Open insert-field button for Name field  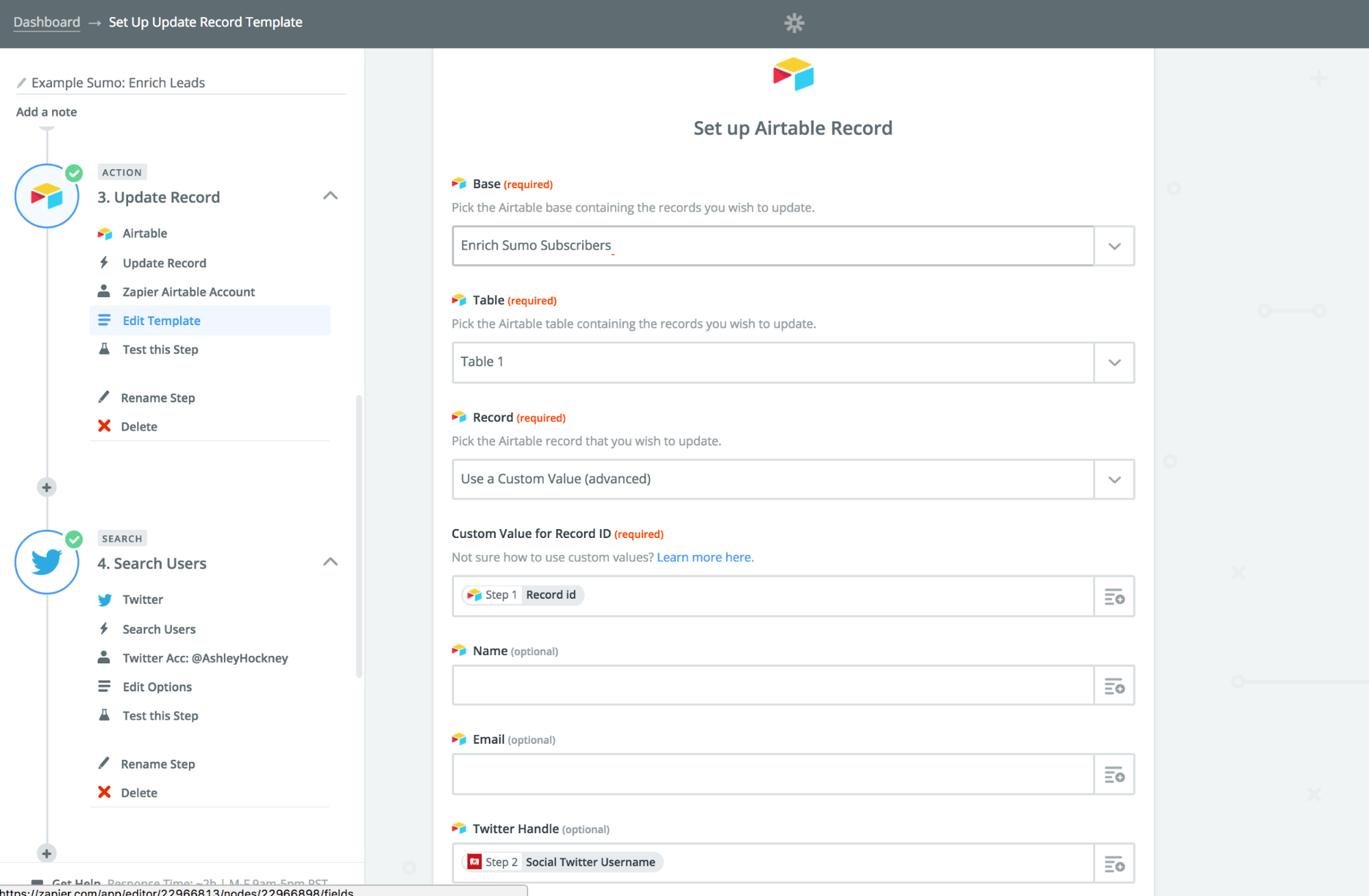click(x=1114, y=685)
